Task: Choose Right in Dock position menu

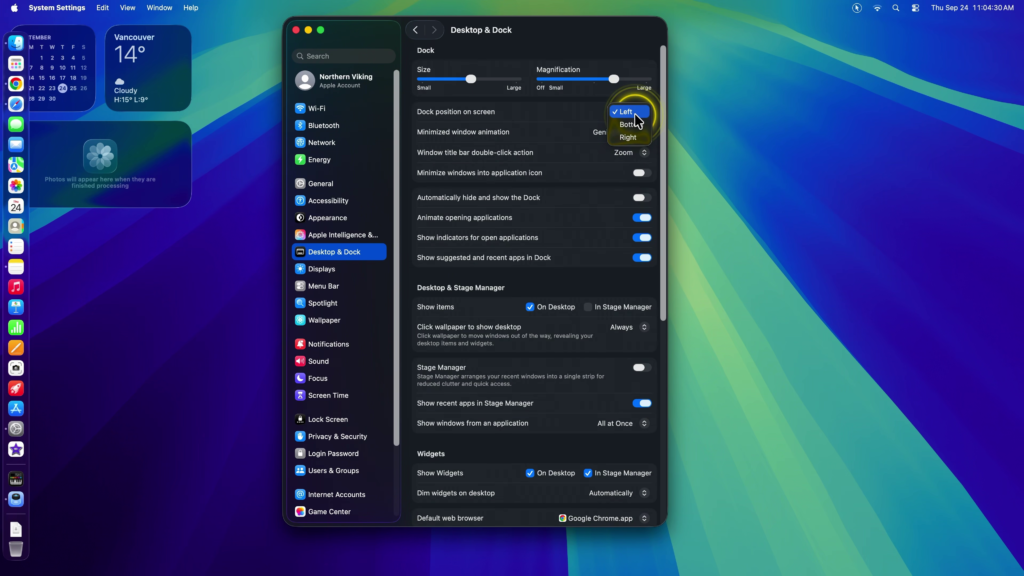Action: pyautogui.click(x=629, y=137)
